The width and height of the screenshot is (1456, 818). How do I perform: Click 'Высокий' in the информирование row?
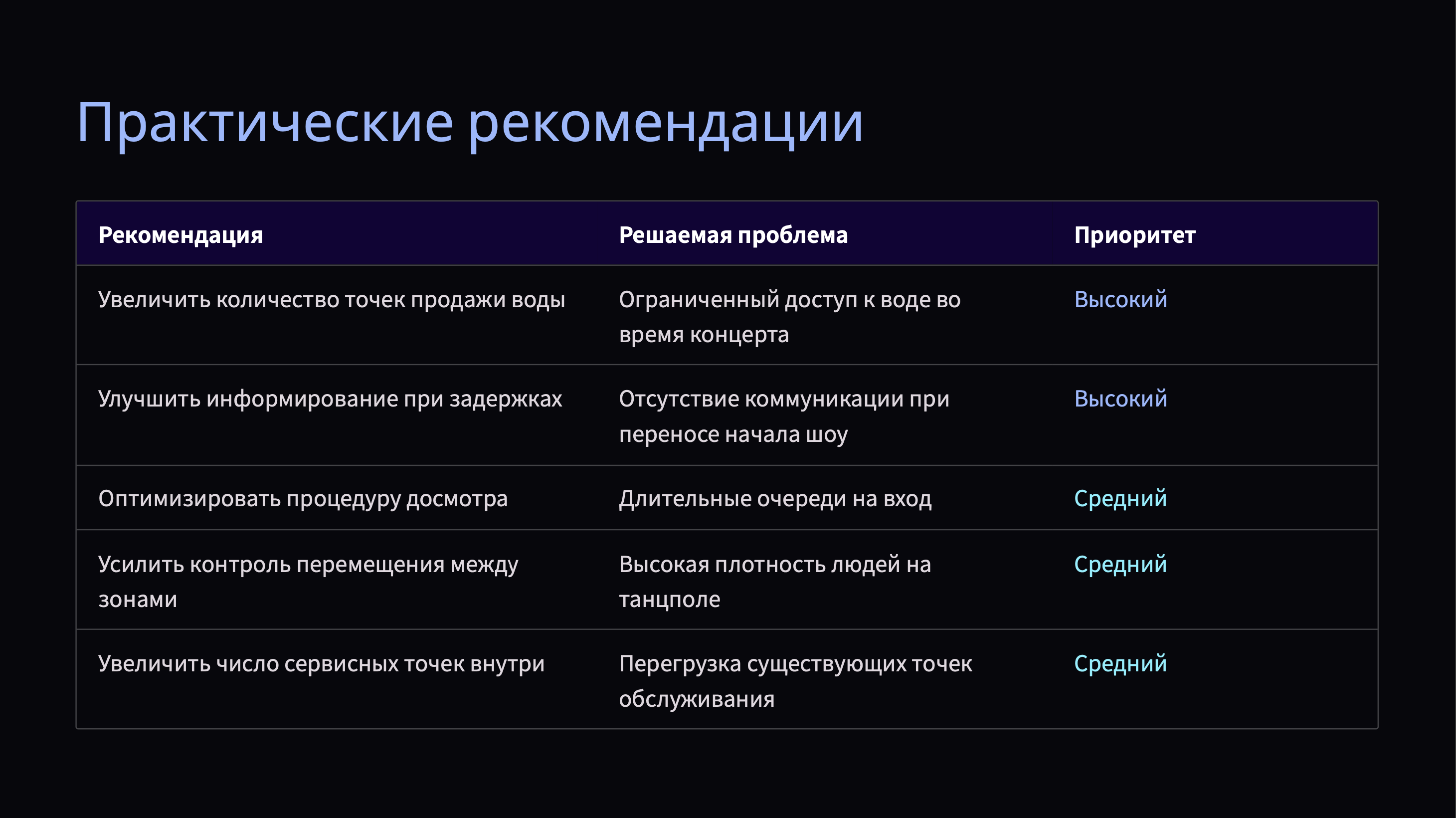coord(1120,399)
